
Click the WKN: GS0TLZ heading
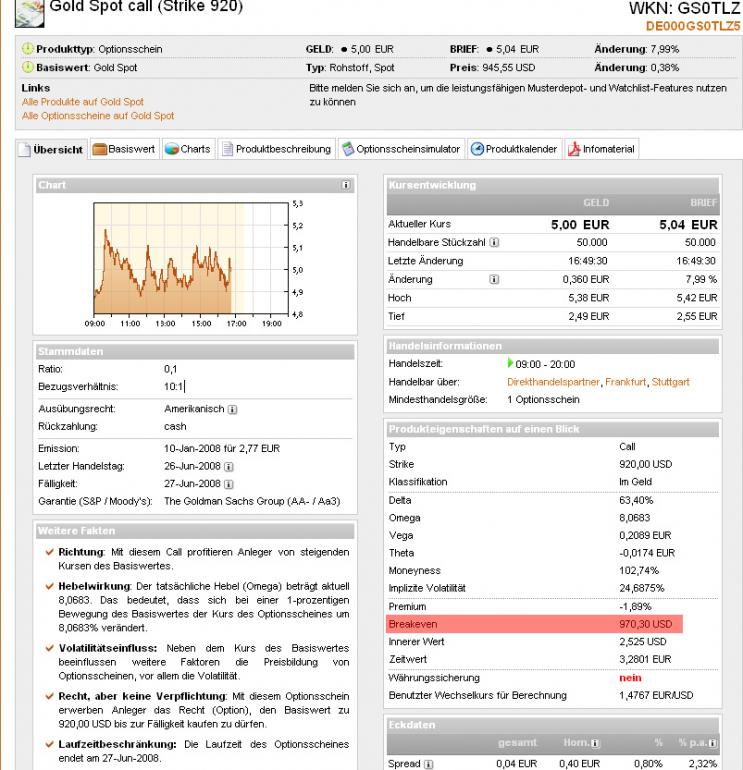684,8
